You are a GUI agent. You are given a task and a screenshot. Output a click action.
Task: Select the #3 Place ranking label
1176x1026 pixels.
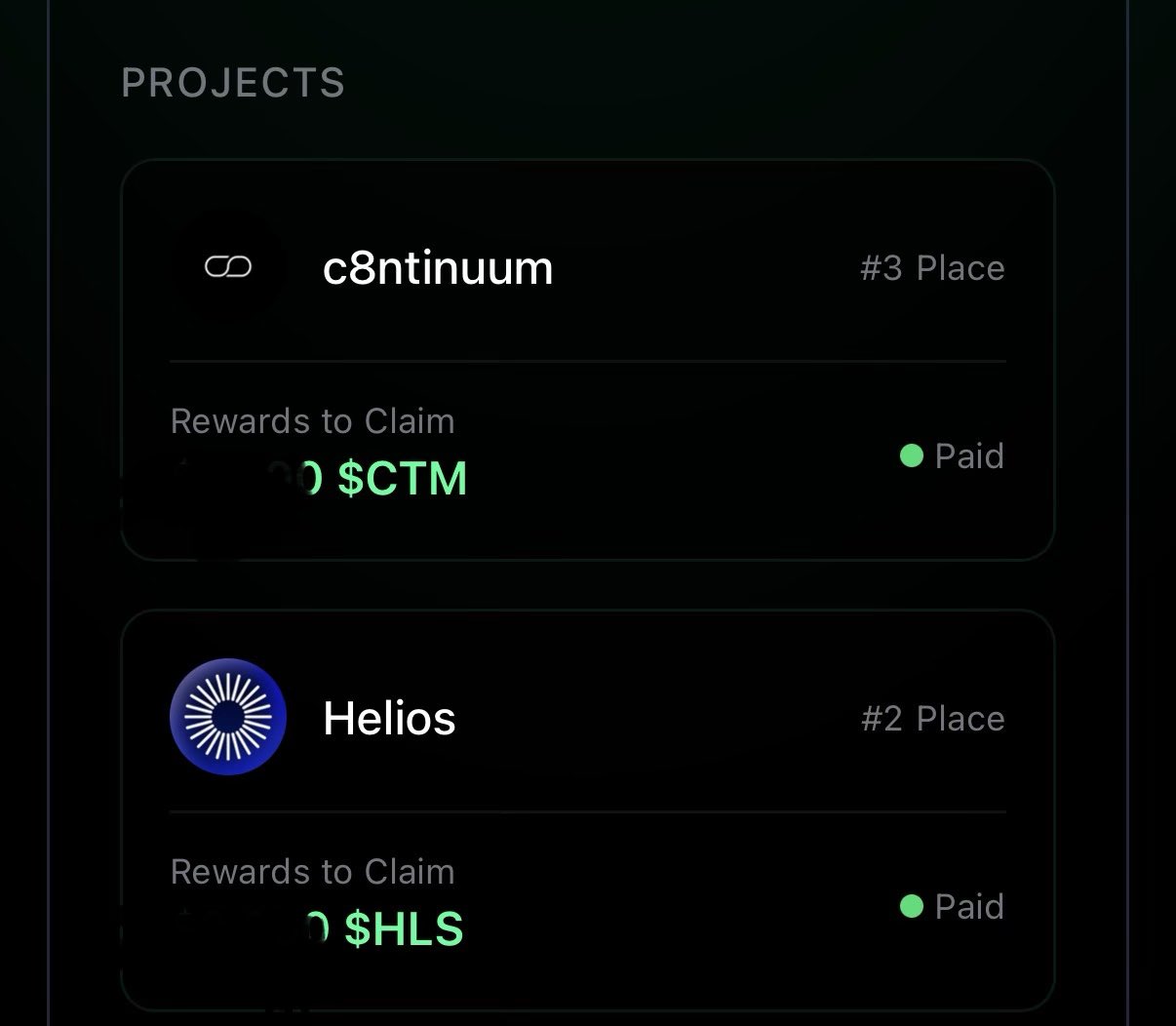932,268
